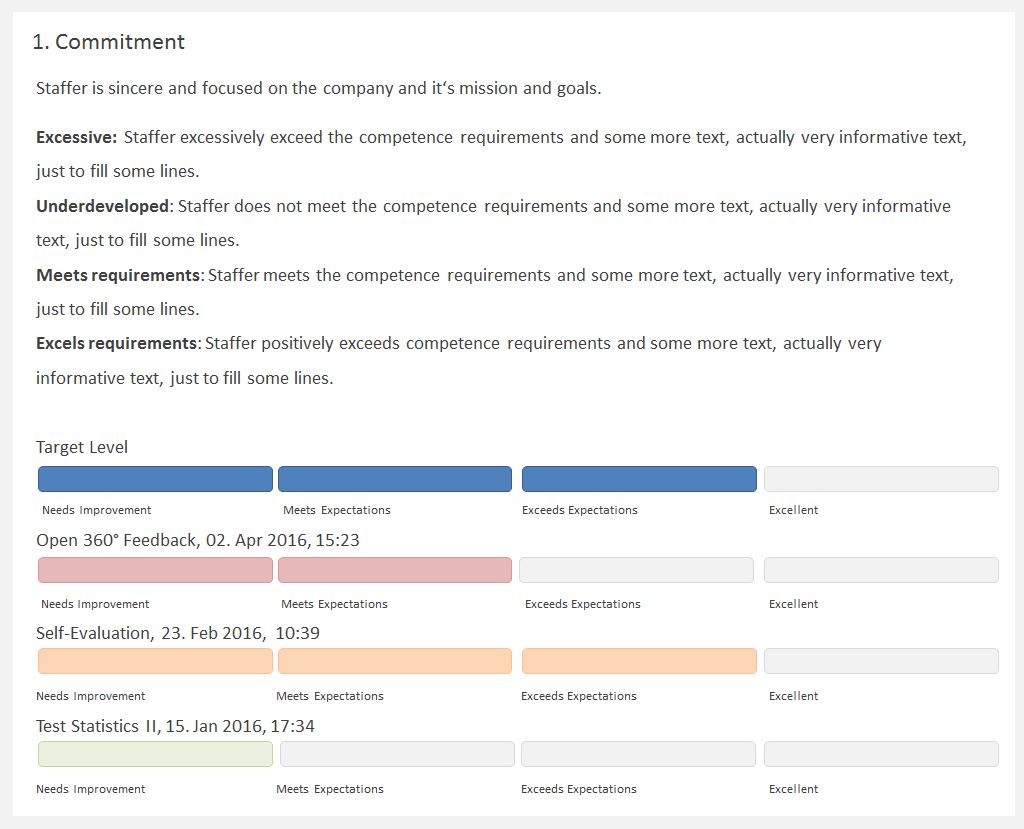Viewport: 1024px width, 829px height.
Task: Select Meets Expectations bar in Open 360° Feedback
Action: click(395, 570)
